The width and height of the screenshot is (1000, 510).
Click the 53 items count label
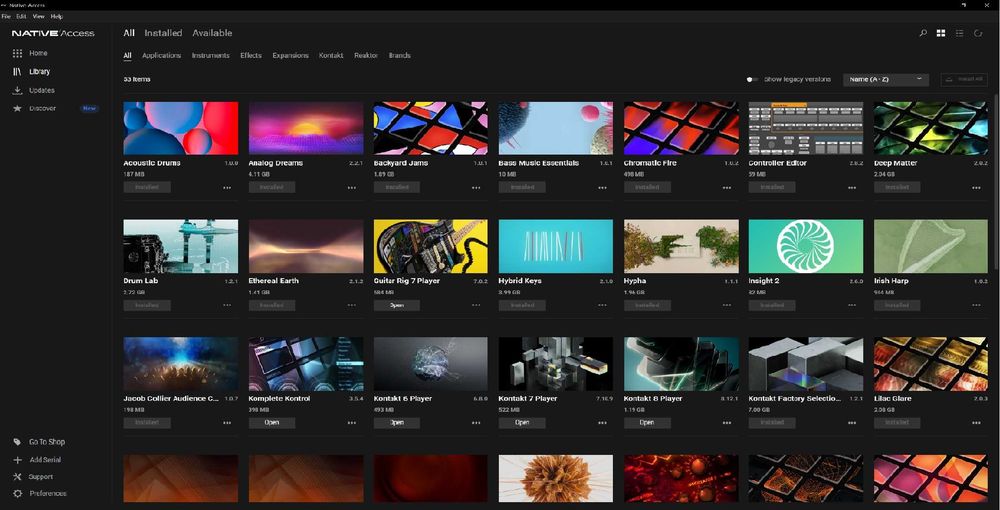tap(136, 80)
